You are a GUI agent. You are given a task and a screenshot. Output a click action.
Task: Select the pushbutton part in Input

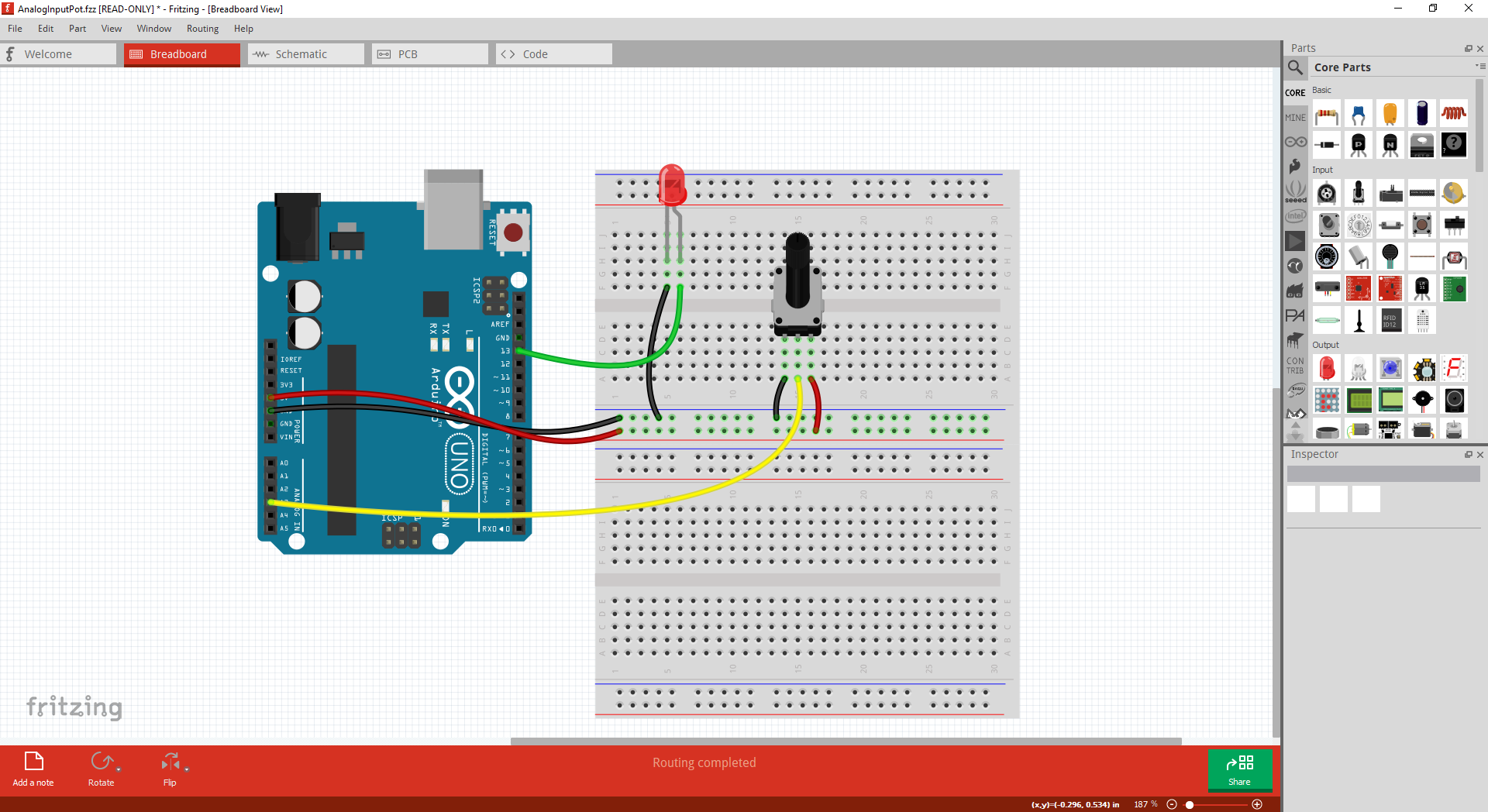[x=1421, y=225]
